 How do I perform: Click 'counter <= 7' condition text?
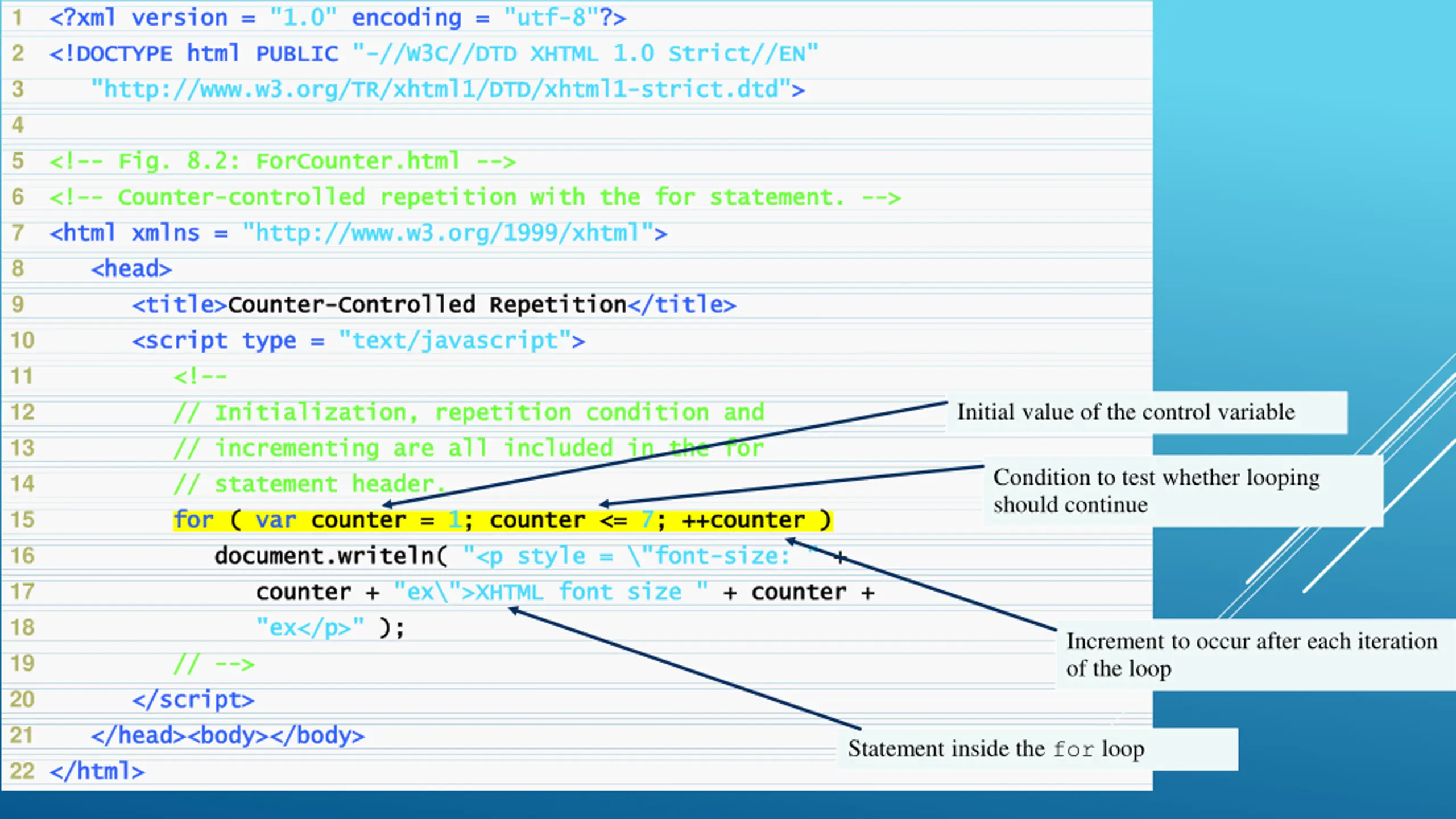point(570,520)
